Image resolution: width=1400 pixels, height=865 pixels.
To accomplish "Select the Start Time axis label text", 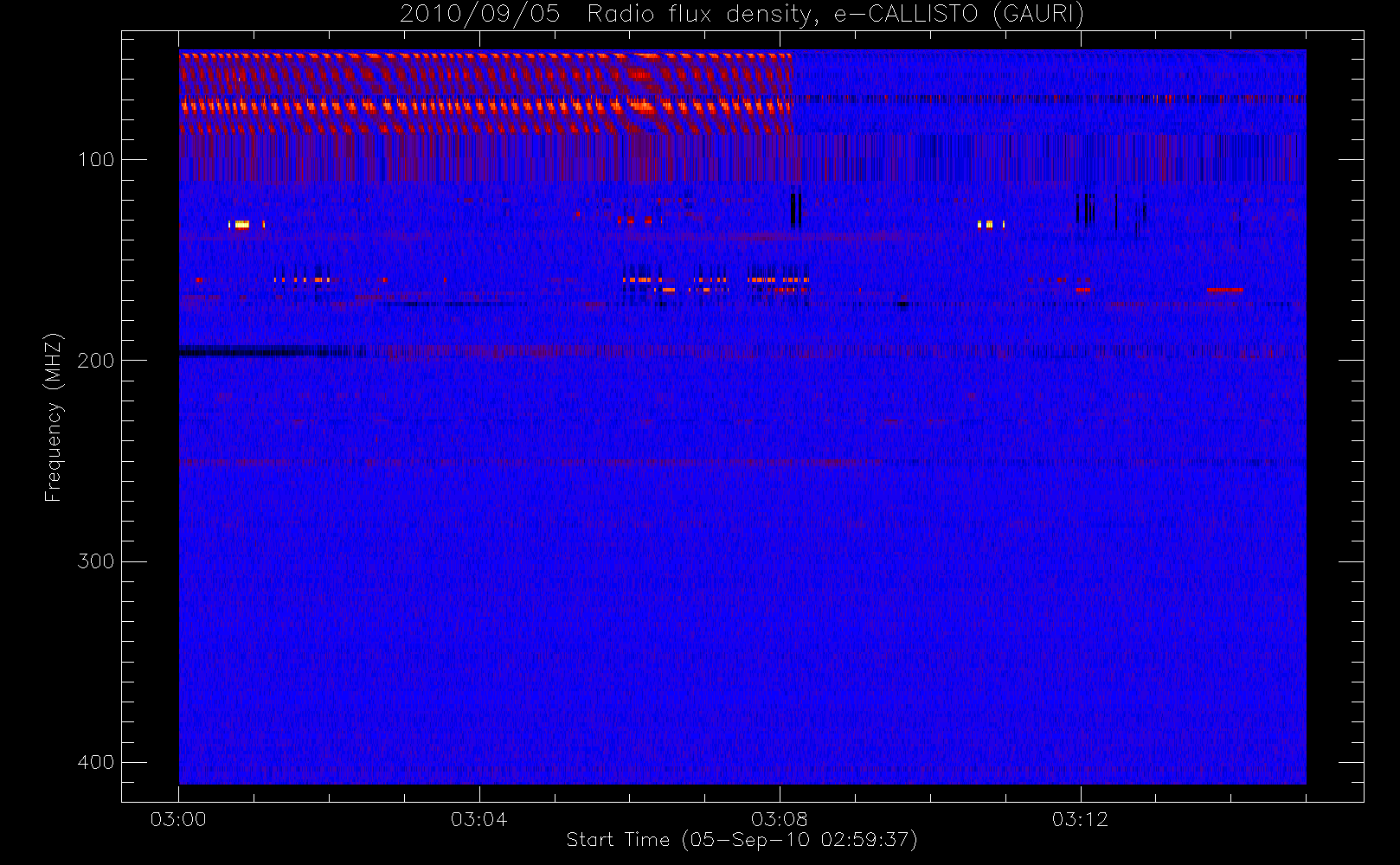I will point(742,840).
